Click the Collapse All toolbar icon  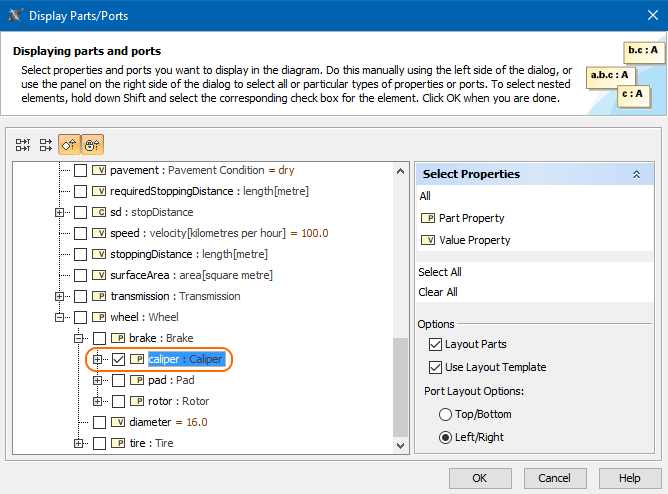tap(46, 145)
